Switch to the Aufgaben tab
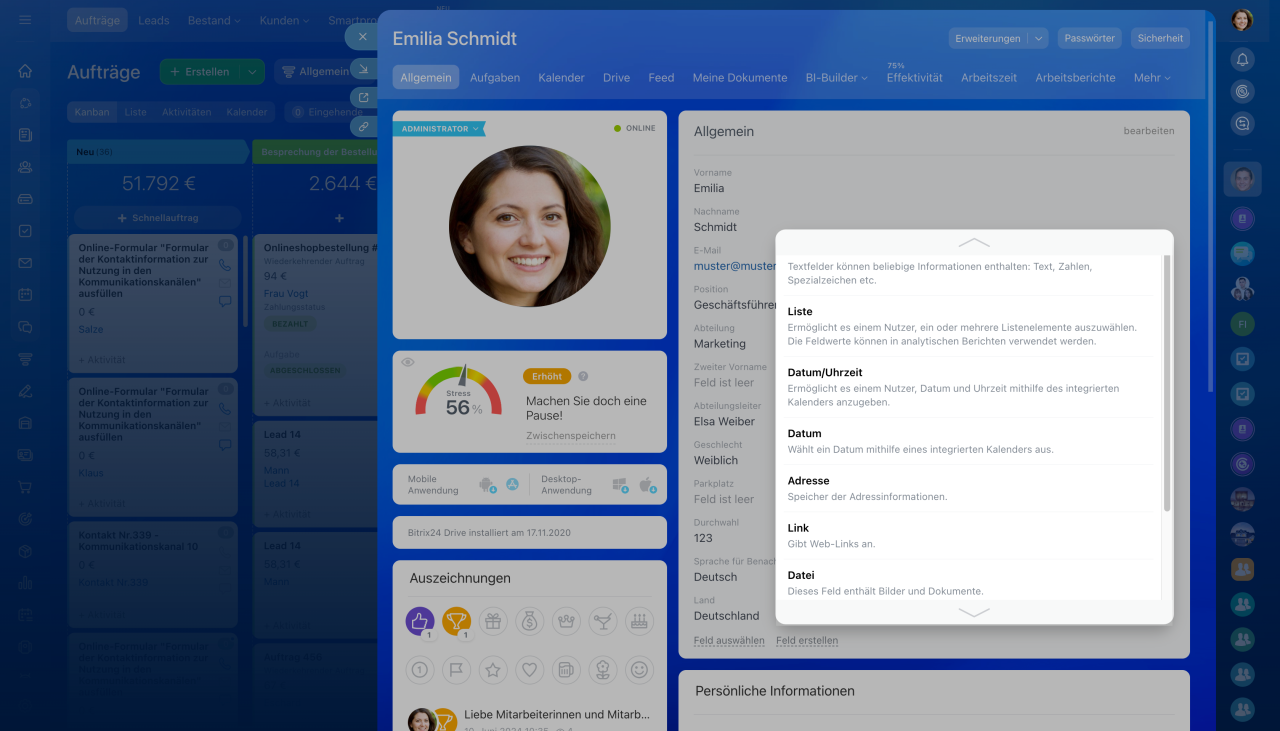 coord(495,77)
